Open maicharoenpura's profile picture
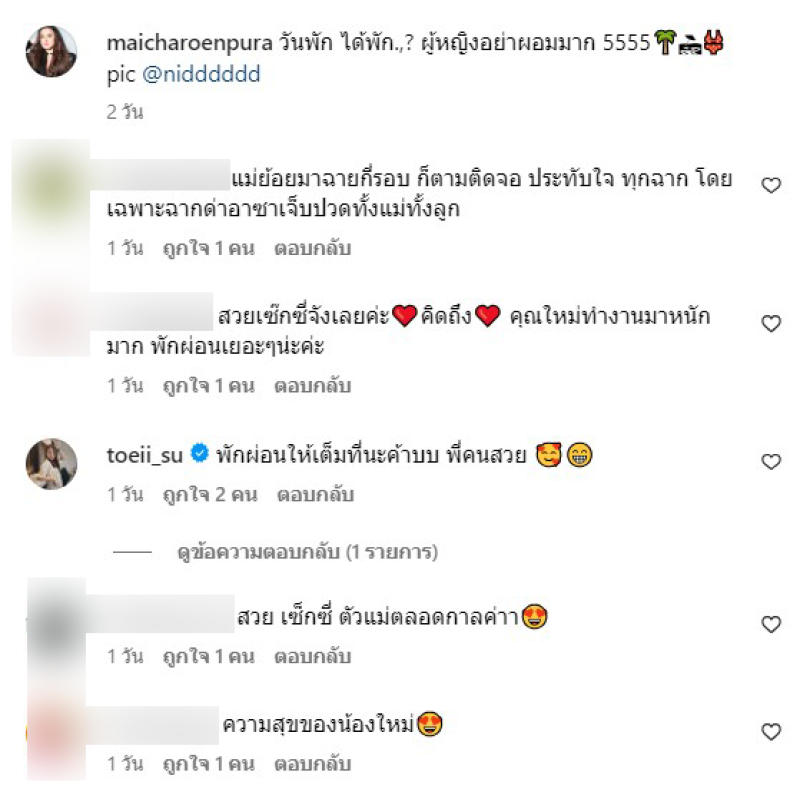800x805 pixels. (x=51, y=51)
